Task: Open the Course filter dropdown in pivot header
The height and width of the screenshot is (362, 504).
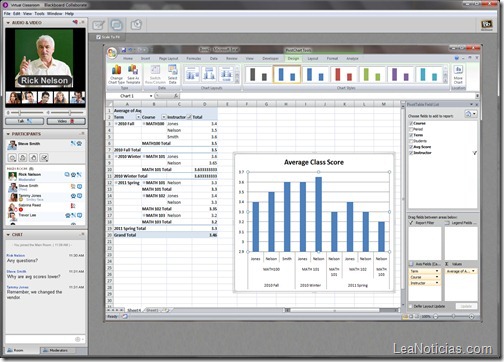Action: click(164, 117)
